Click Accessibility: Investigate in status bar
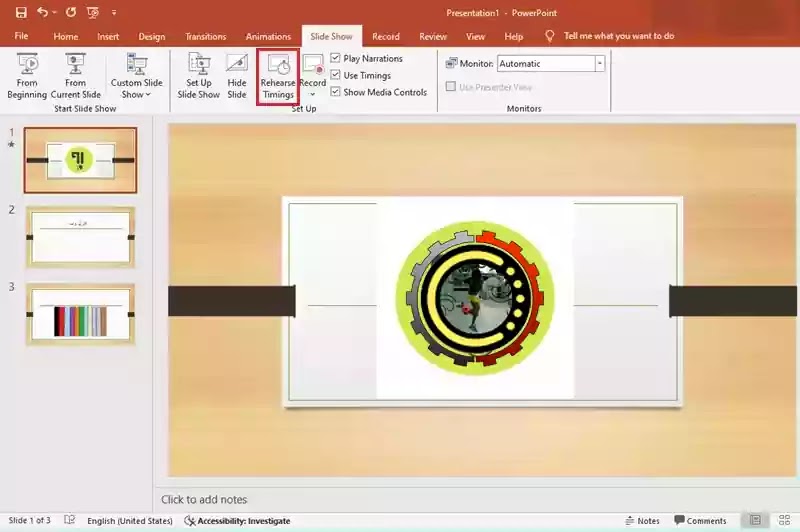The width and height of the screenshot is (800, 532). 237,521
